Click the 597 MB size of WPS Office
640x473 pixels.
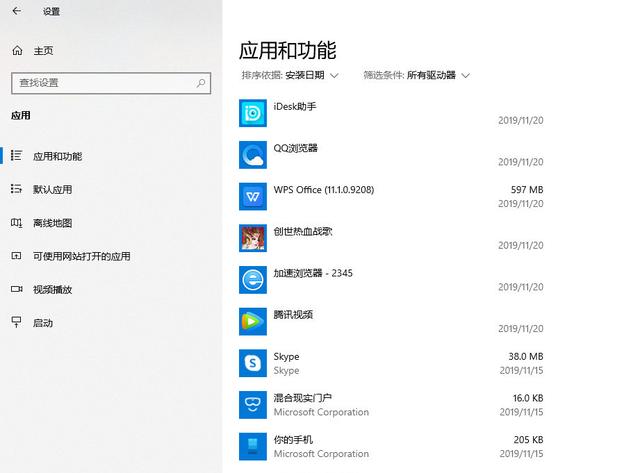pyautogui.click(x=527, y=190)
